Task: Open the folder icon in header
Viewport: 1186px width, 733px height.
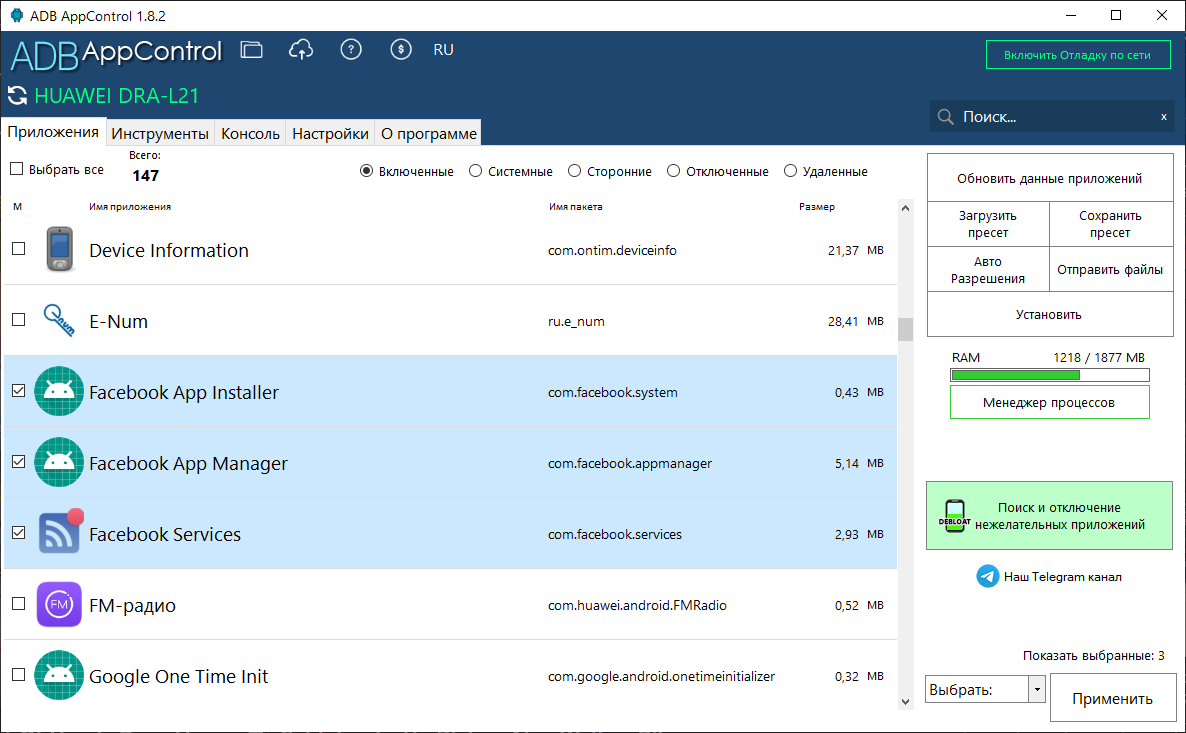Action: [x=251, y=50]
